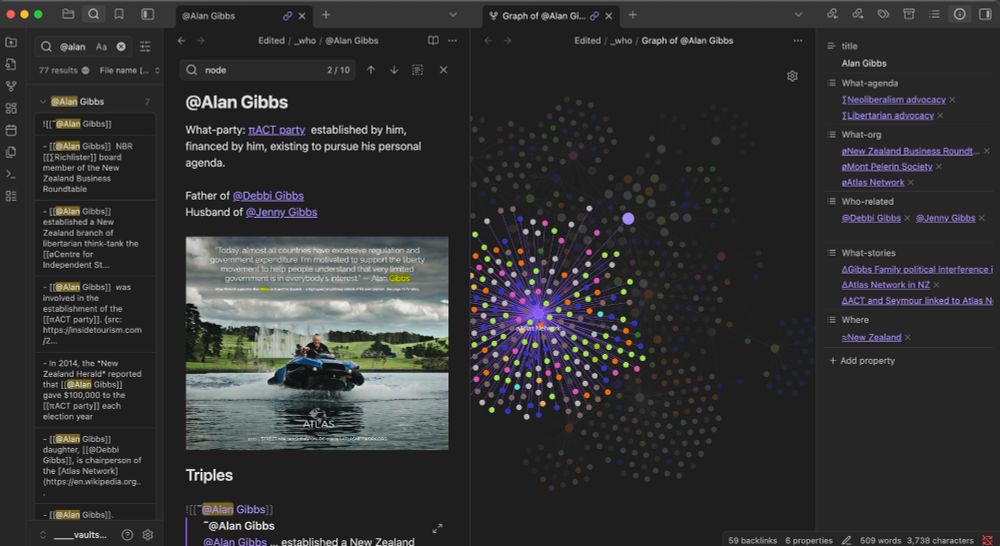This screenshot has width=1000, height=546.
Task: Open the @Jenny Gibbs link in note
Action: click(281, 212)
